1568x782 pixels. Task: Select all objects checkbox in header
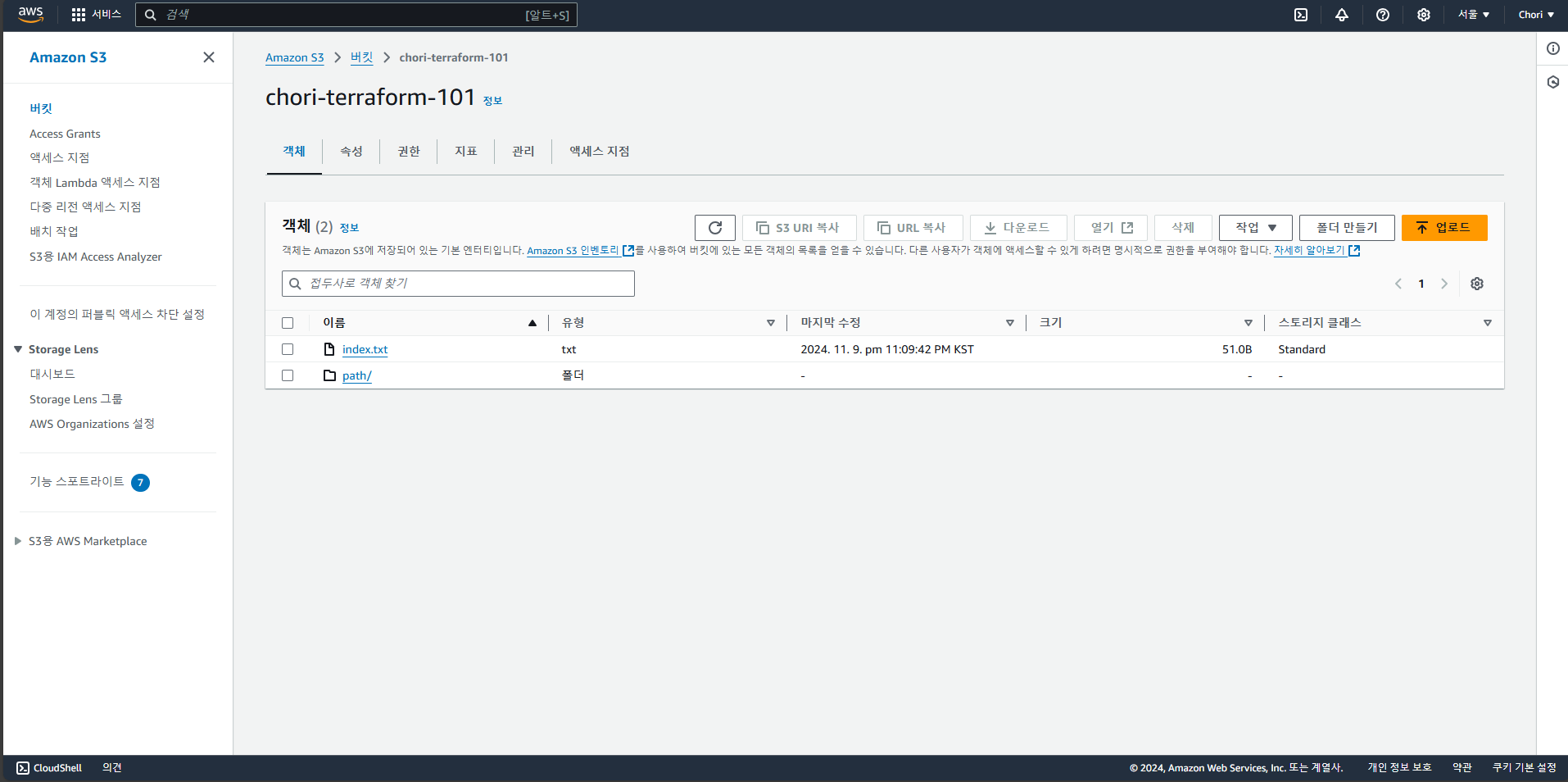(x=288, y=323)
